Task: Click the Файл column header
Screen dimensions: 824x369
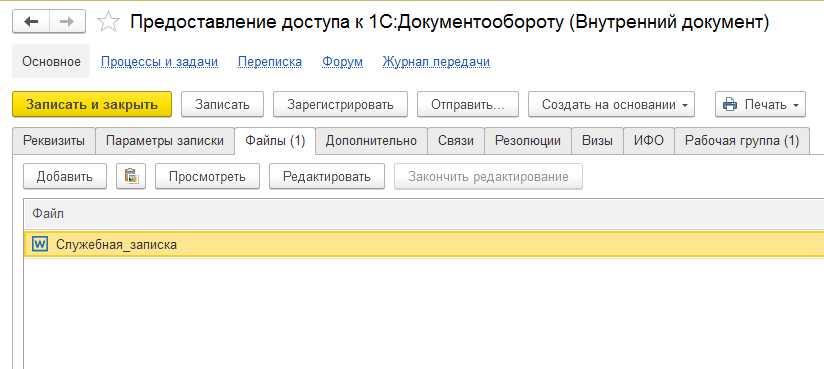Action: [x=424, y=213]
